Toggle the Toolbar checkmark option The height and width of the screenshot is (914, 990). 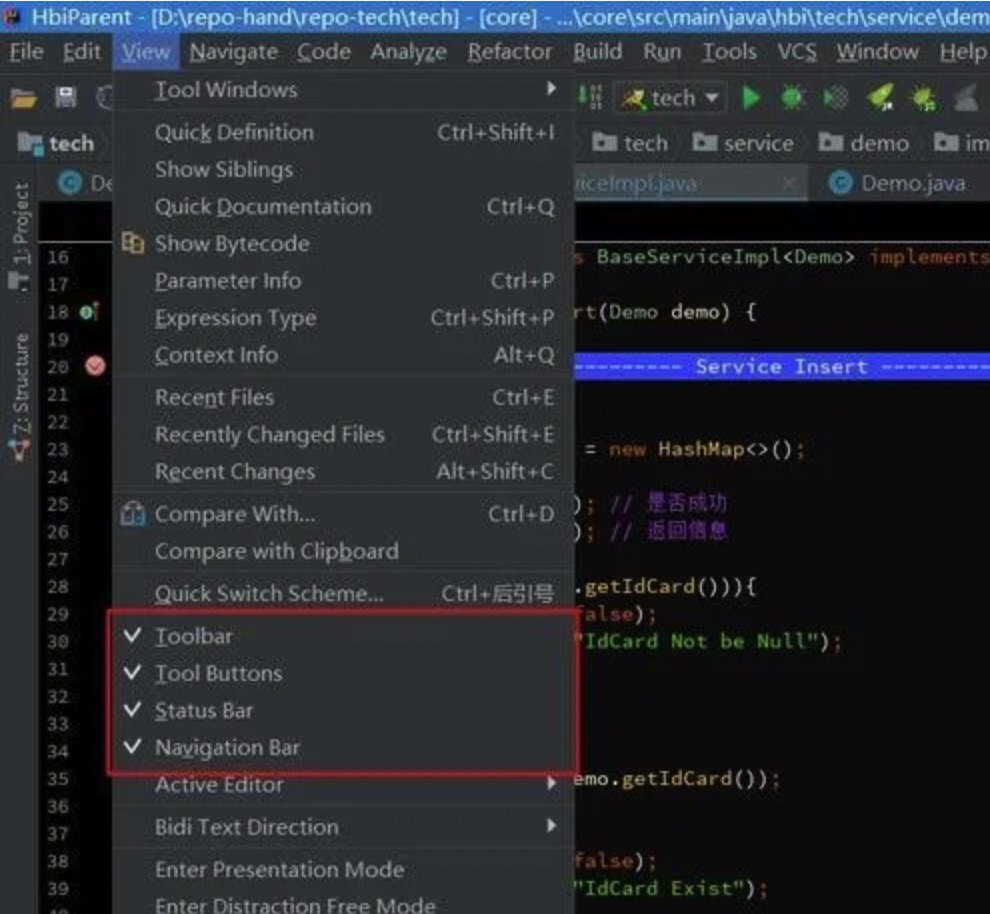click(x=343, y=636)
